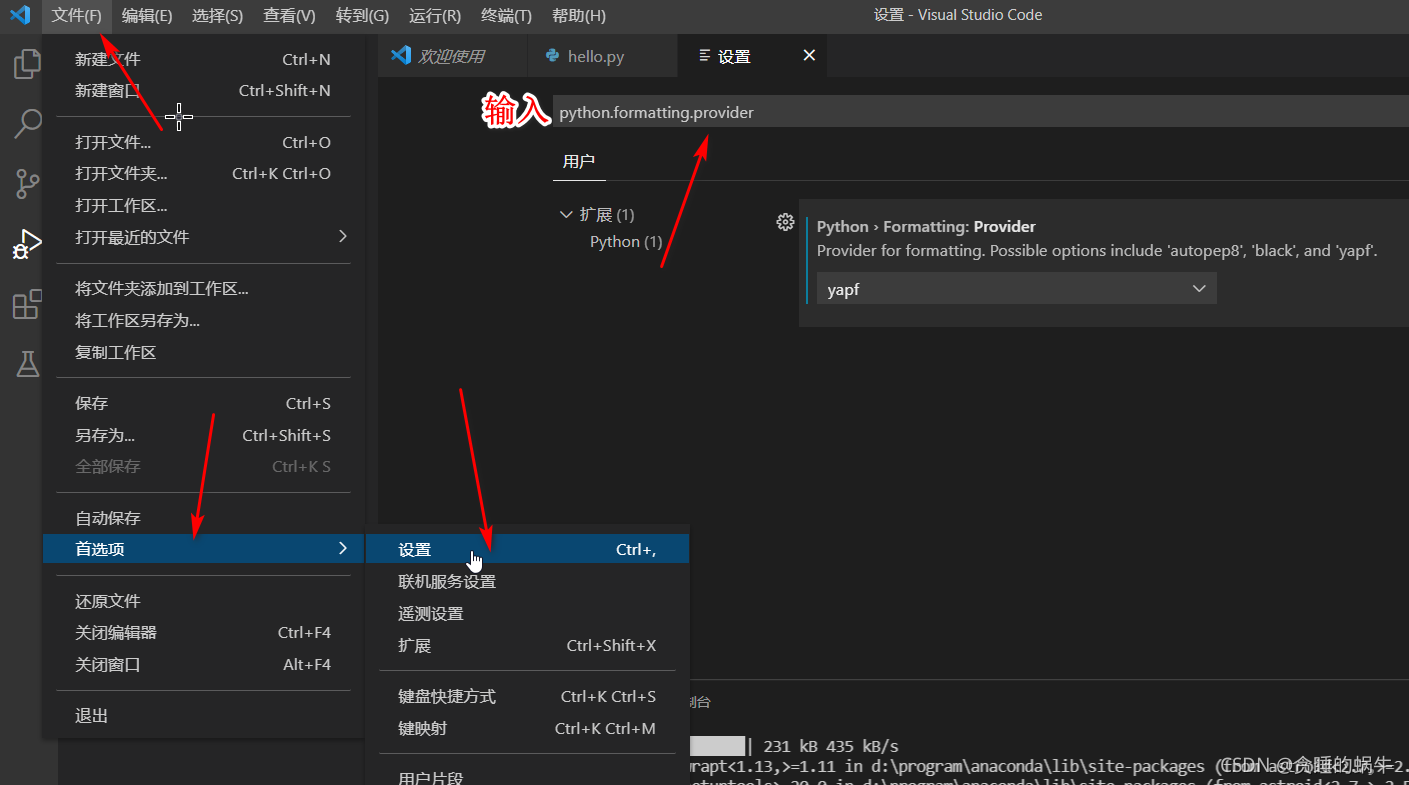
Task: Click 扩展 in the Preferences submenu
Action: click(527, 645)
